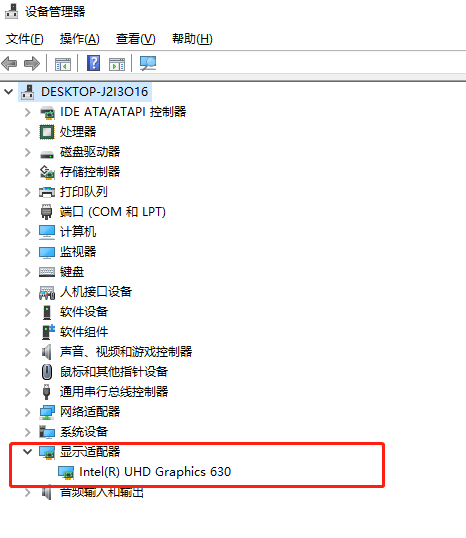The width and height of the screenshot is (466, 538).
Task: Expand the 鼠标和其他指针设备 node
Action: (x=27, y=372)
